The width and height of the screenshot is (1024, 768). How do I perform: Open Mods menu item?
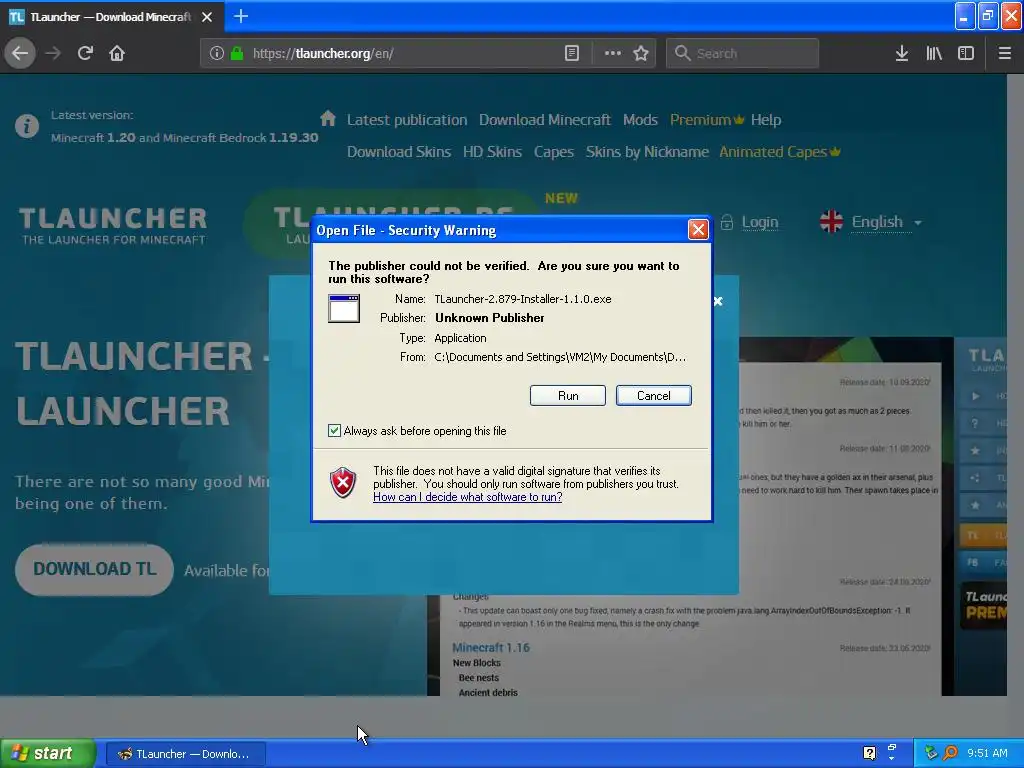[x=640, y=120]
